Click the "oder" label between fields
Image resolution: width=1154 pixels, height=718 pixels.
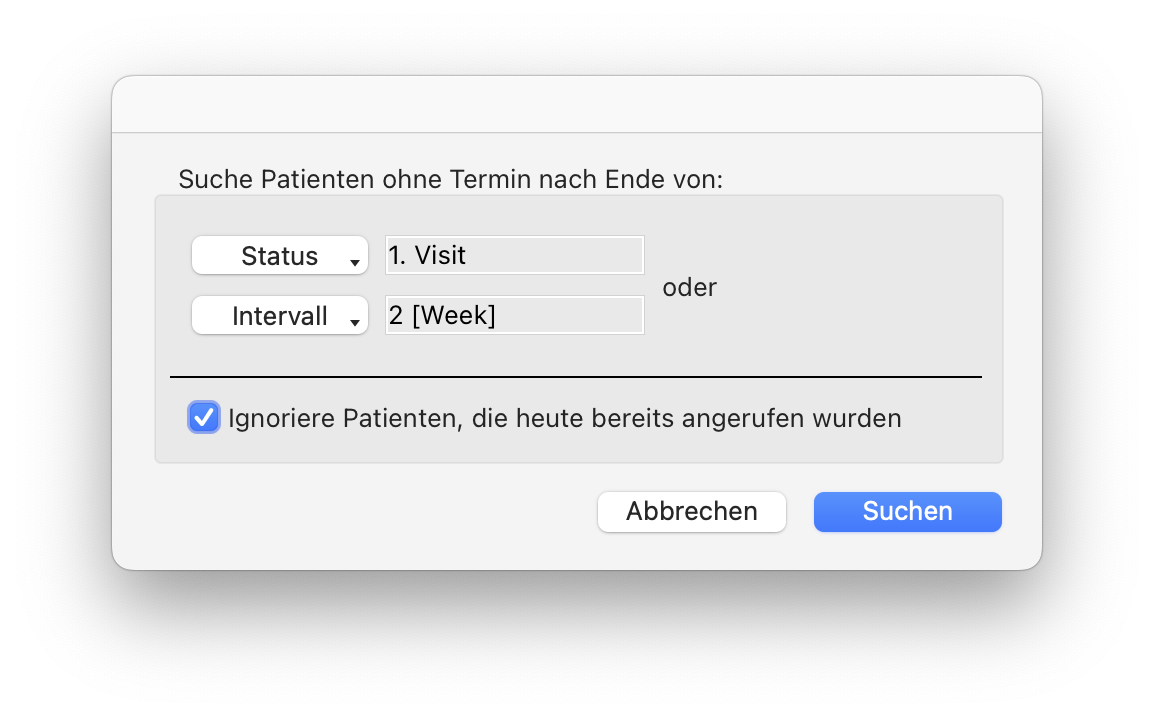click(x=690, y=288)
